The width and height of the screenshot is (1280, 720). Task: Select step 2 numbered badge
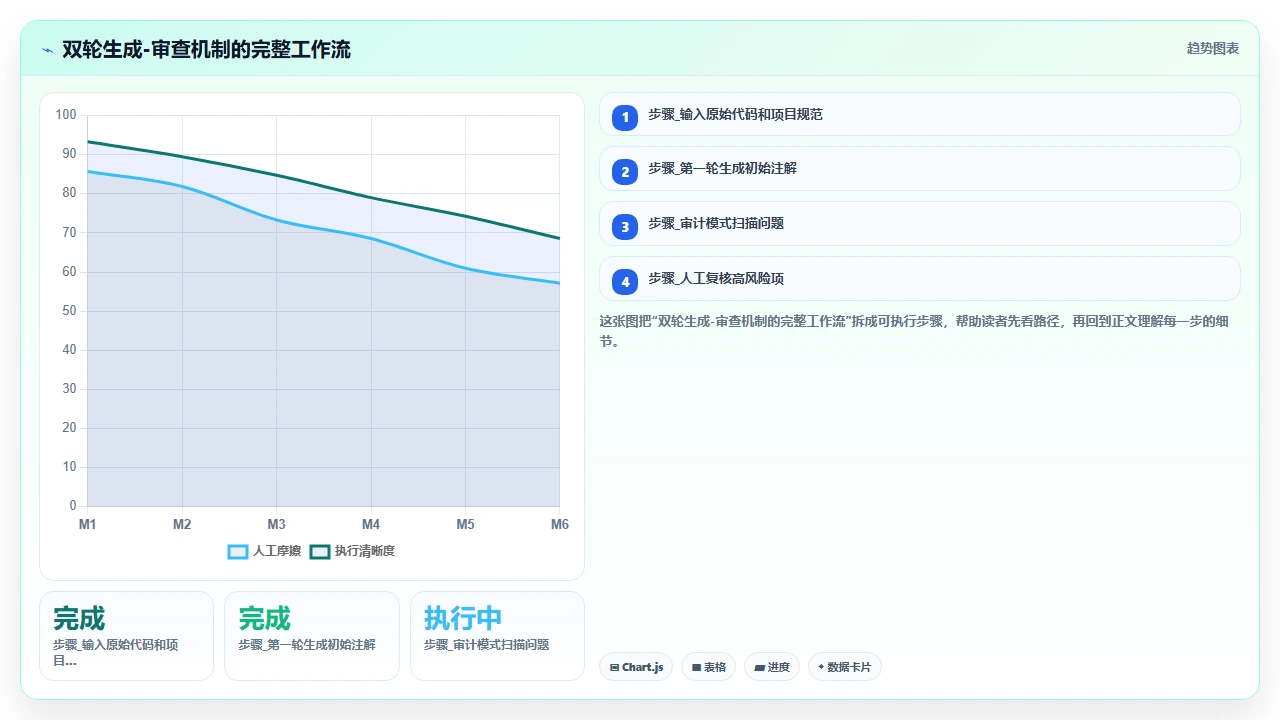click(x=625, y=172)
